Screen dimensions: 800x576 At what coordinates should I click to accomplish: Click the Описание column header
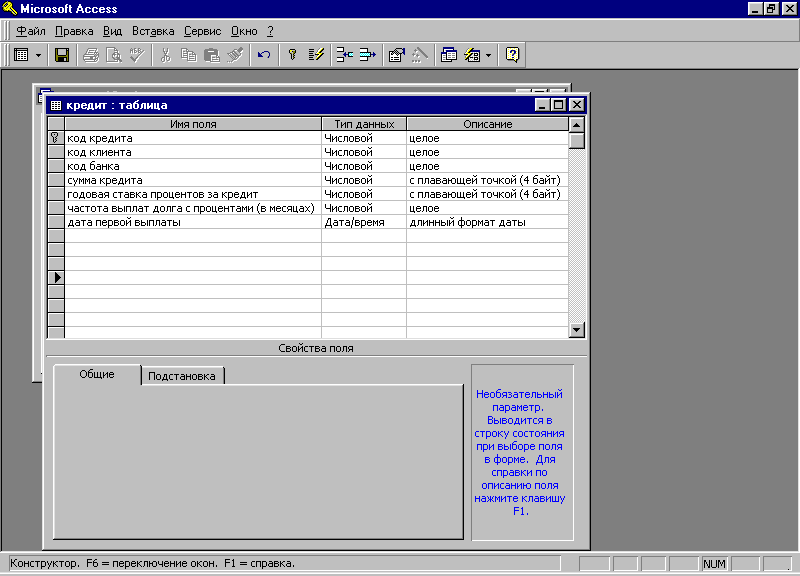[x=488, y=124]
